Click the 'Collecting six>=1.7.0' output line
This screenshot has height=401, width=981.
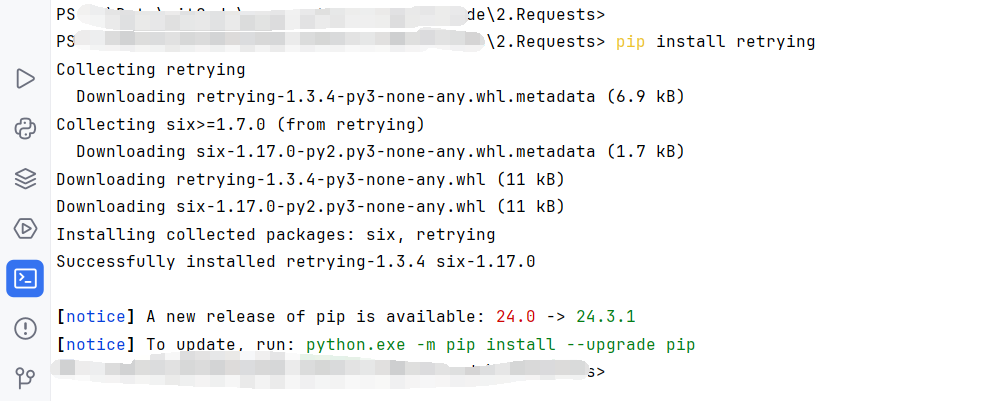[241, 124]
